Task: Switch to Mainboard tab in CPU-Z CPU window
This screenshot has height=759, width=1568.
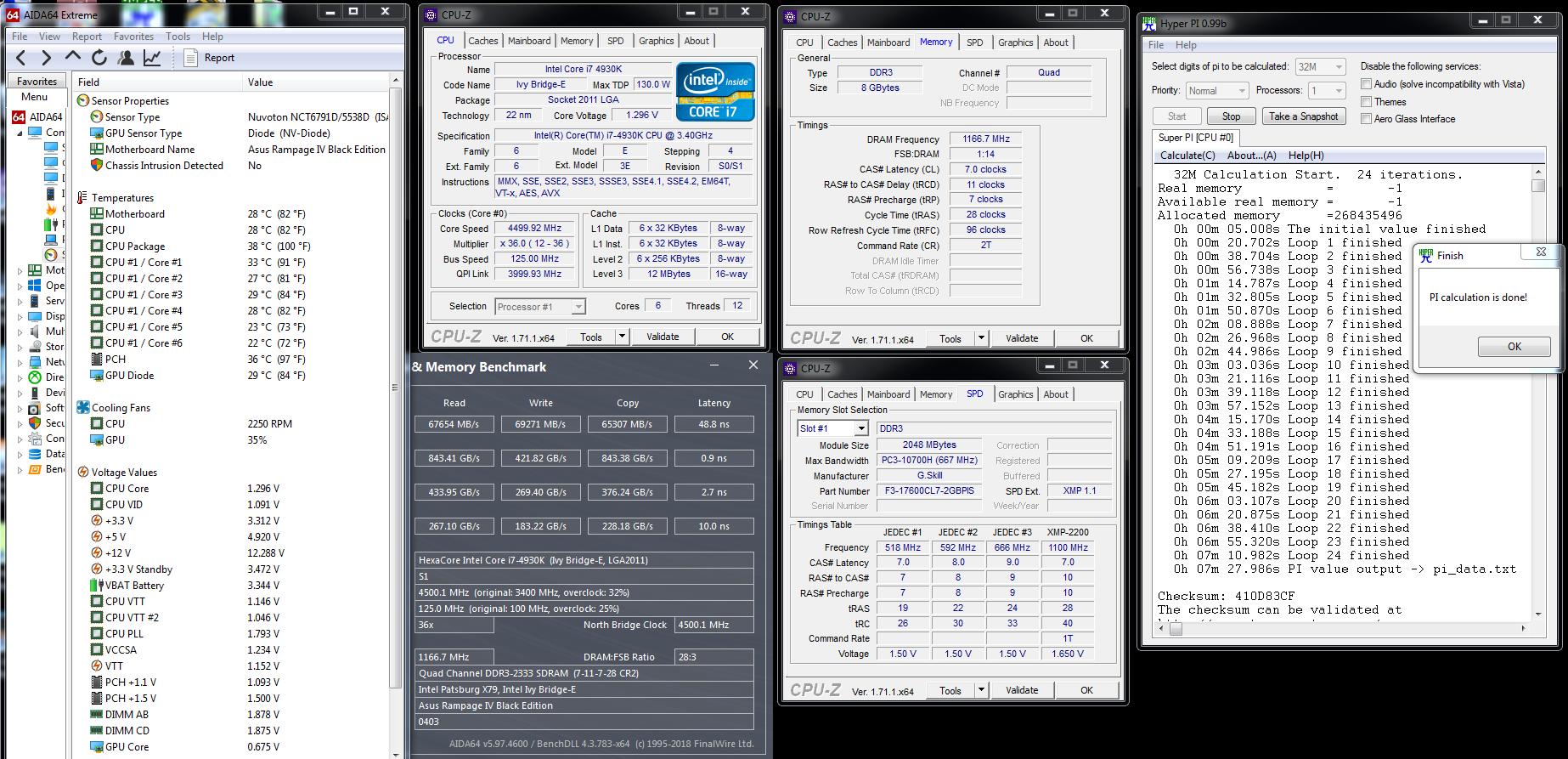Action: 529,41
